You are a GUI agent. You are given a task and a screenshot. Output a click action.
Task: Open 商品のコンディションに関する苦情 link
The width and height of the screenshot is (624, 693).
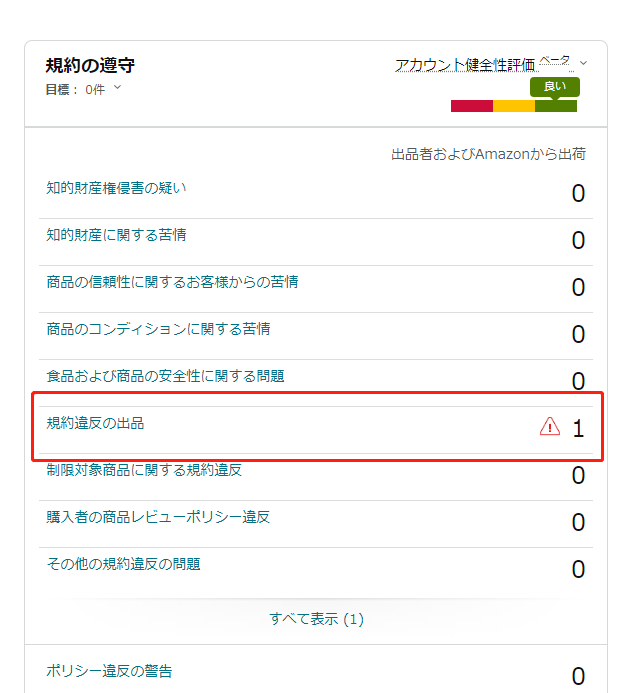click(x=158, y=329)
